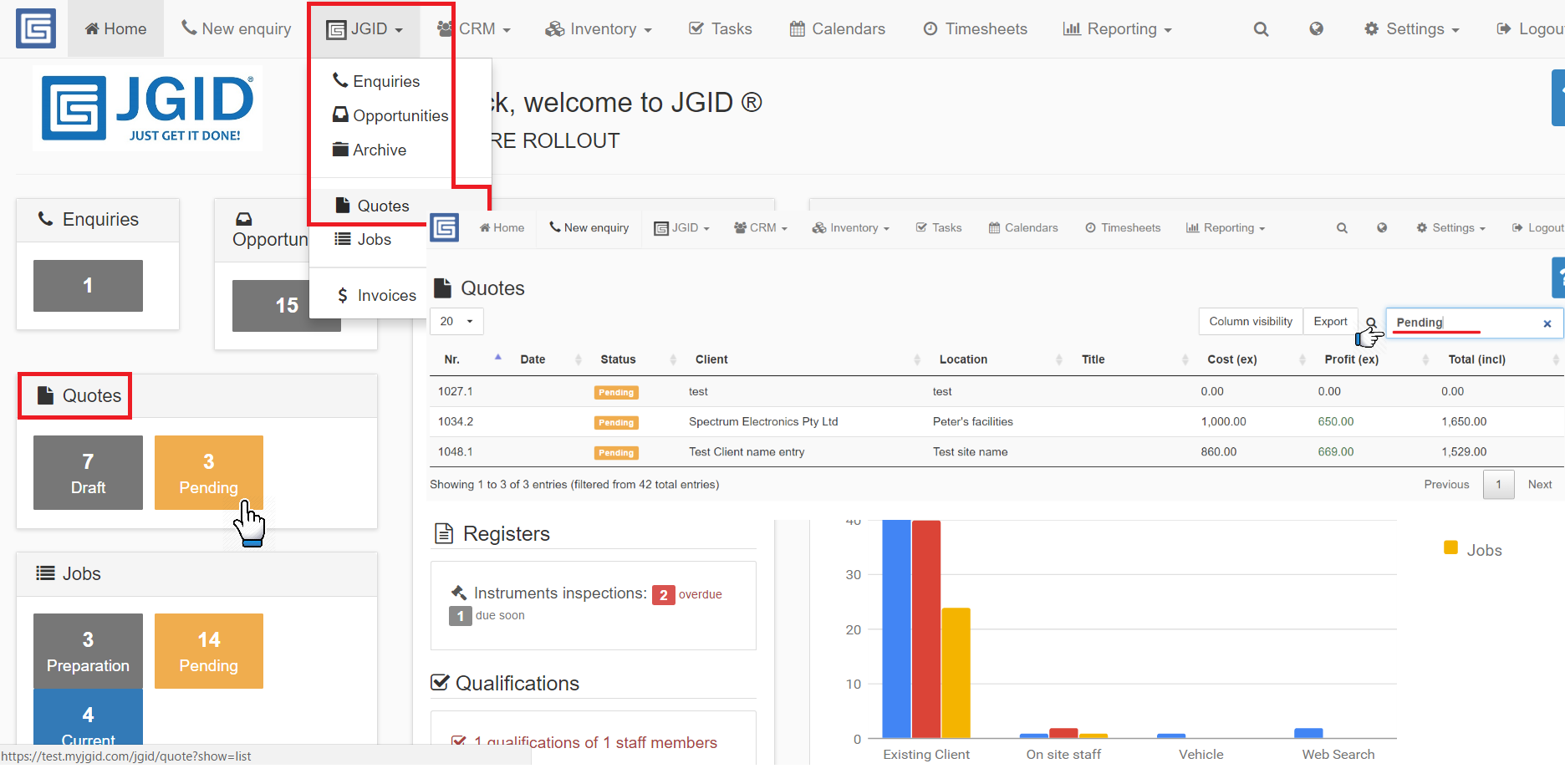The height and width of the screenshot is (784, 1565).
Task: Click the JGID logo icon in top navbar
Action: tap(36, 28)
